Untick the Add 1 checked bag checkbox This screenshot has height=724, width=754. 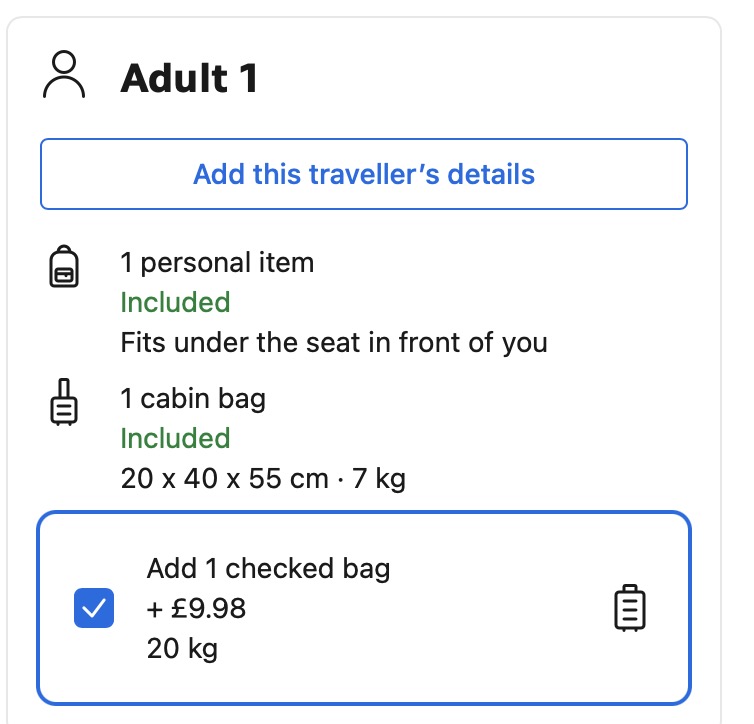[94, 609]
